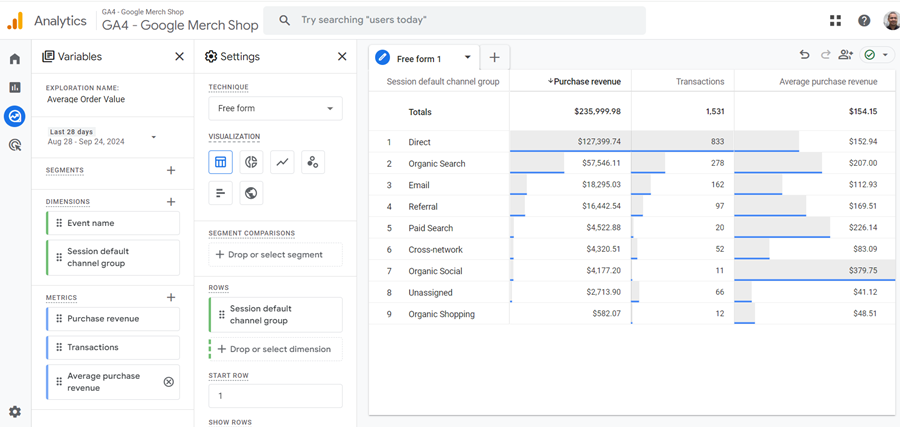The width and height of the screenshot is (900, 427).
Task: Click the Email row label
Action: point(419,185)
